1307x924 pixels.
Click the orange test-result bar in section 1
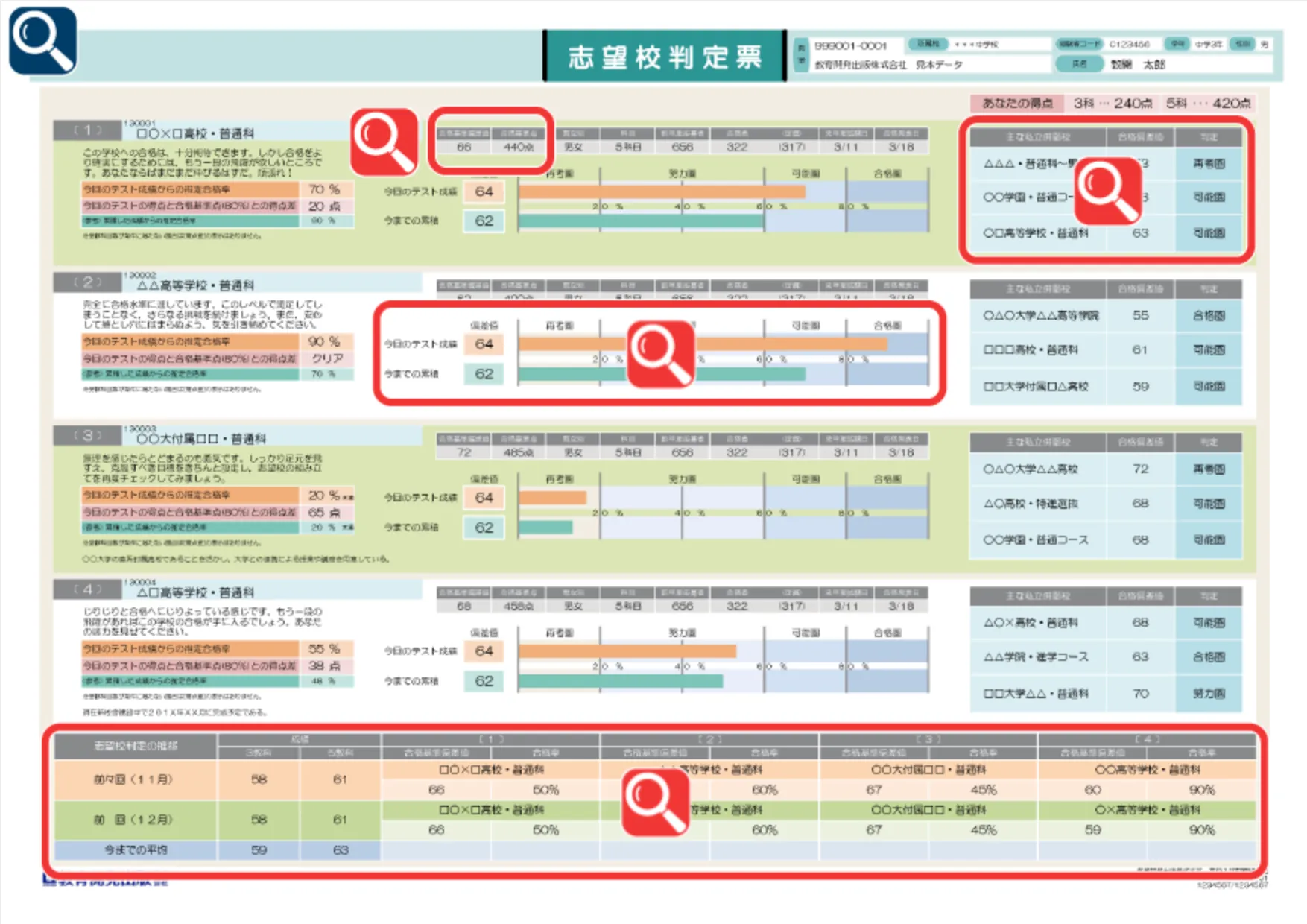(661, 192)
